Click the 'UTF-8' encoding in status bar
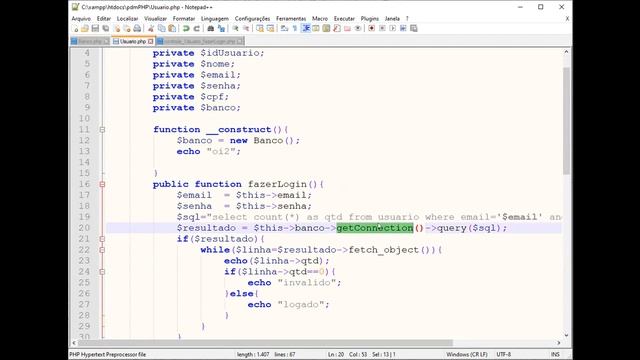This screenshot has height=360, width=640. 504,354
